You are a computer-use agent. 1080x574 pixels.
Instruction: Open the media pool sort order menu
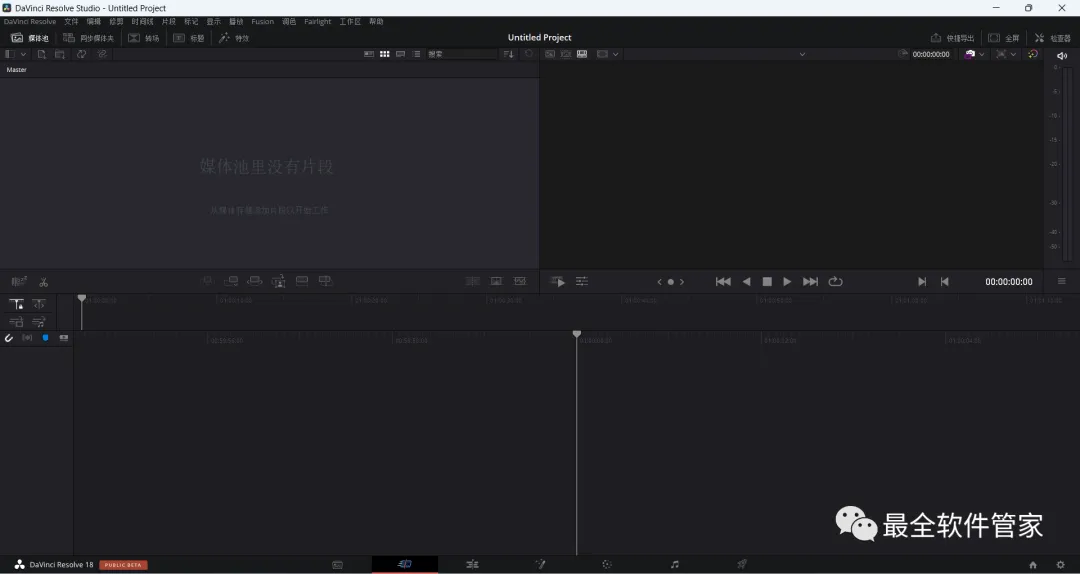click(508, 54)
